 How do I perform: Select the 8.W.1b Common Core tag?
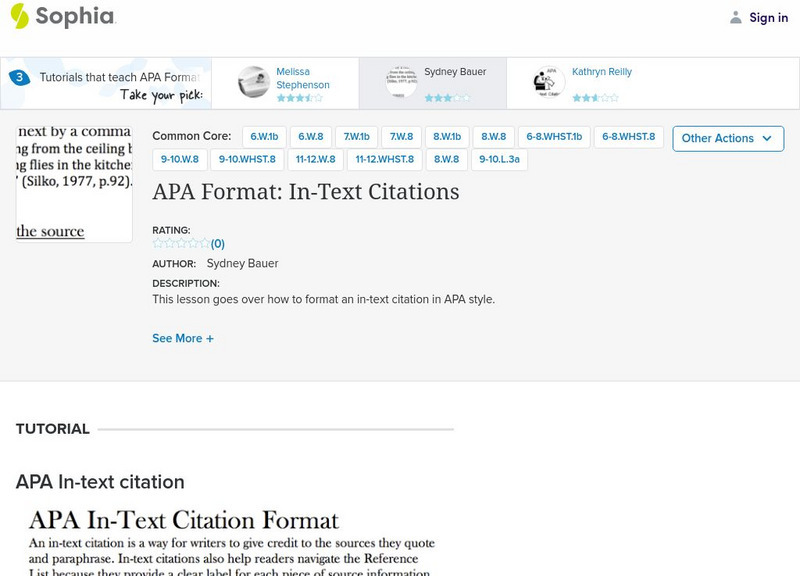[447, 137]
